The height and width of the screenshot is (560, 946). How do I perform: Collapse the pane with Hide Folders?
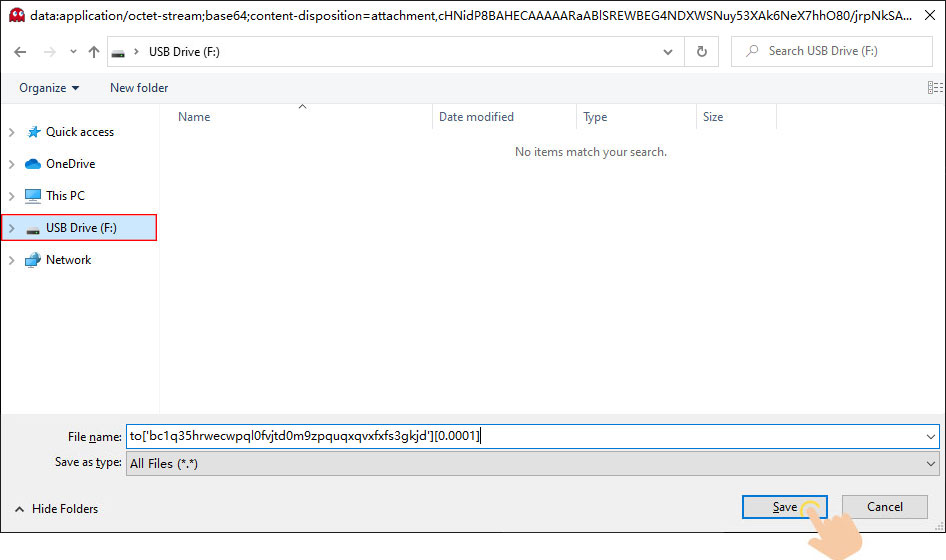pos(56,509)
